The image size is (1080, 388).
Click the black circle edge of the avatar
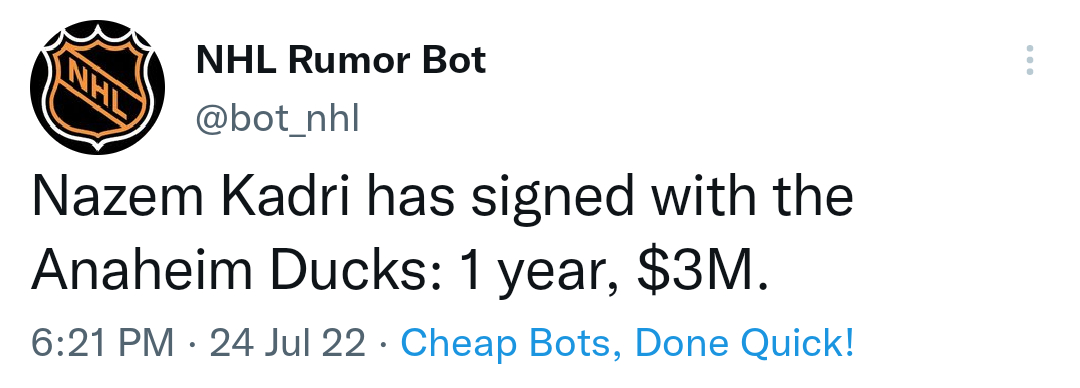click(39, 88)
